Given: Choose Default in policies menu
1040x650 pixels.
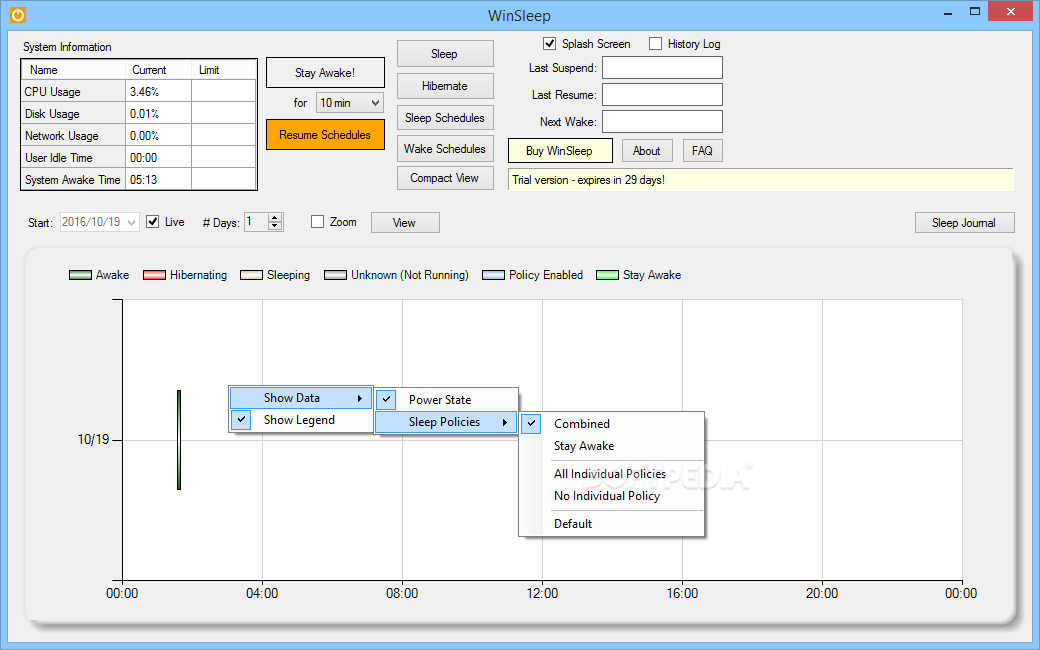Looking at the screenshot, I should (573, 524).
